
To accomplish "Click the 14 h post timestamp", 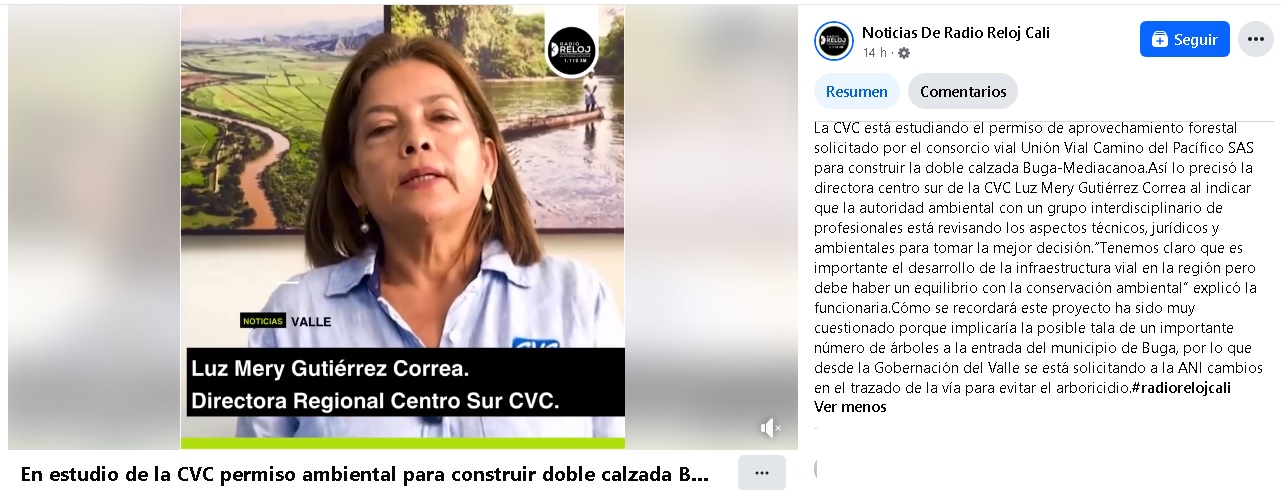I will tap(875, 53).
